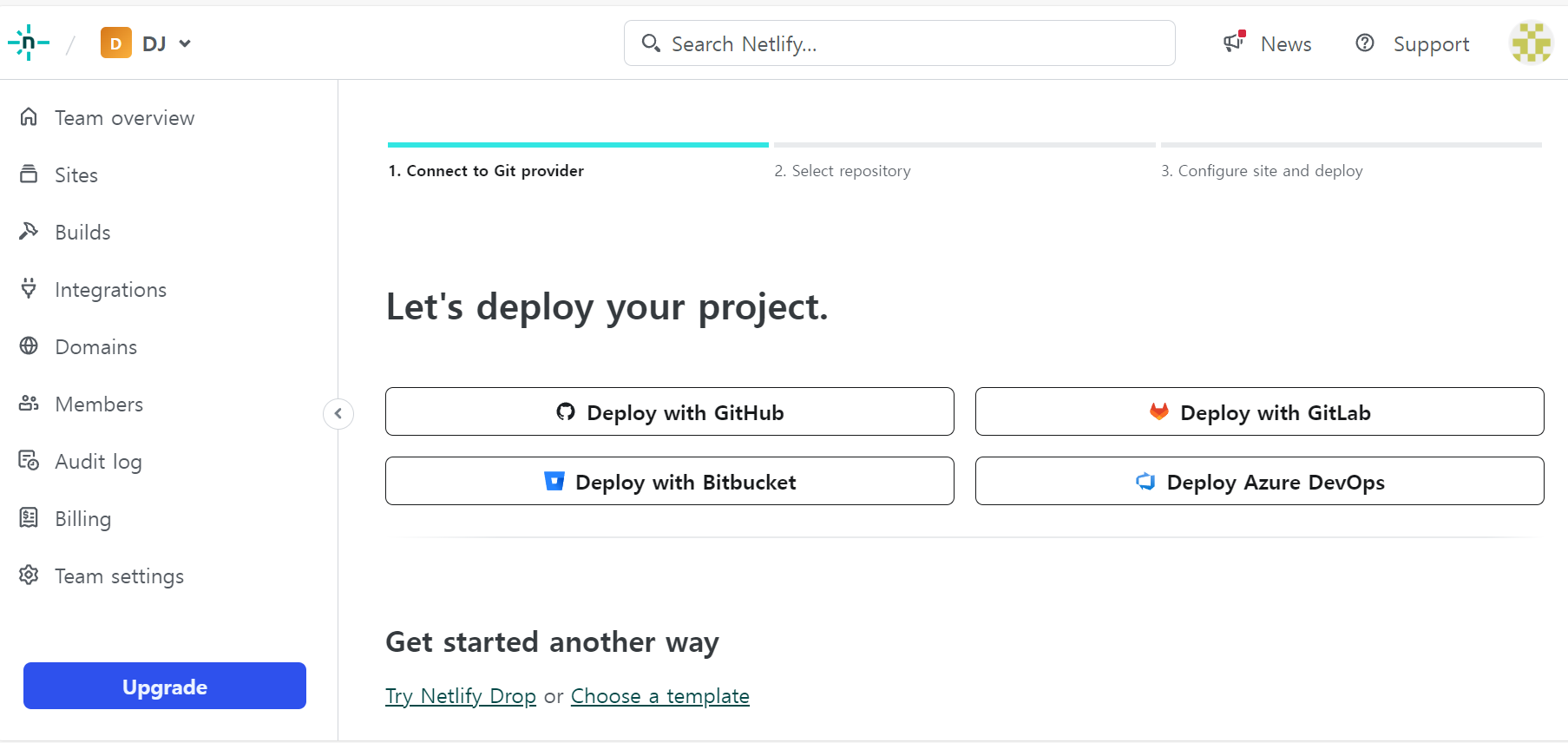The width and height of the screenshot is (1568, 743).
Task: Click the orange D team avatar
Action: tap(115, 43)
